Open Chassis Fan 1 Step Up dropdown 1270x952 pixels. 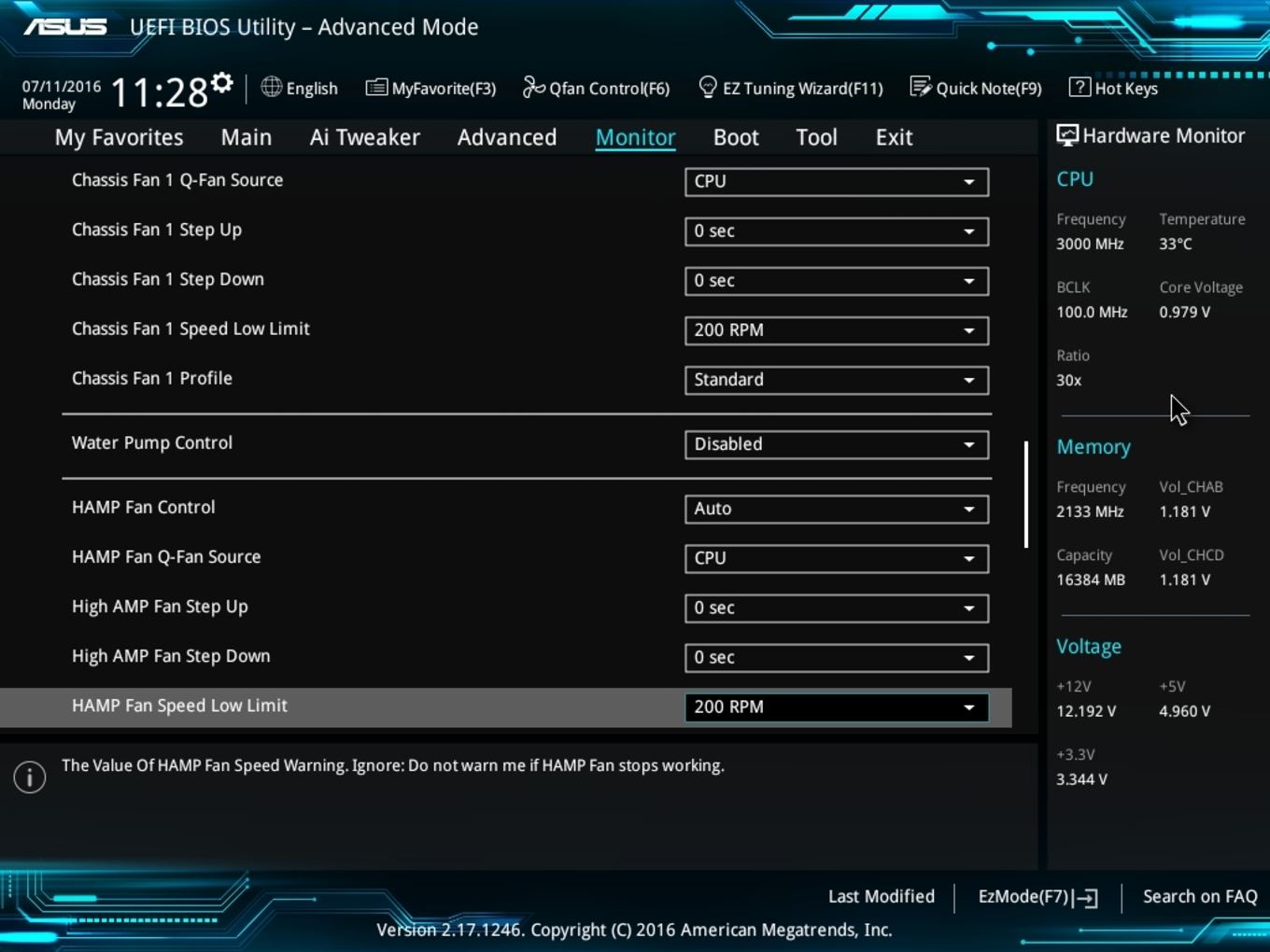point(837,231)
